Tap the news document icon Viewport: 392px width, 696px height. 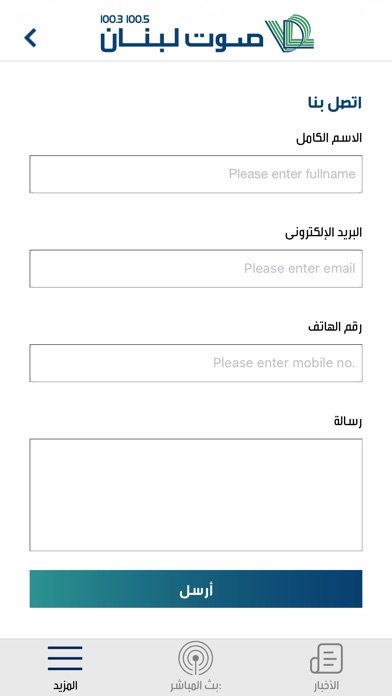click(326, 658)
